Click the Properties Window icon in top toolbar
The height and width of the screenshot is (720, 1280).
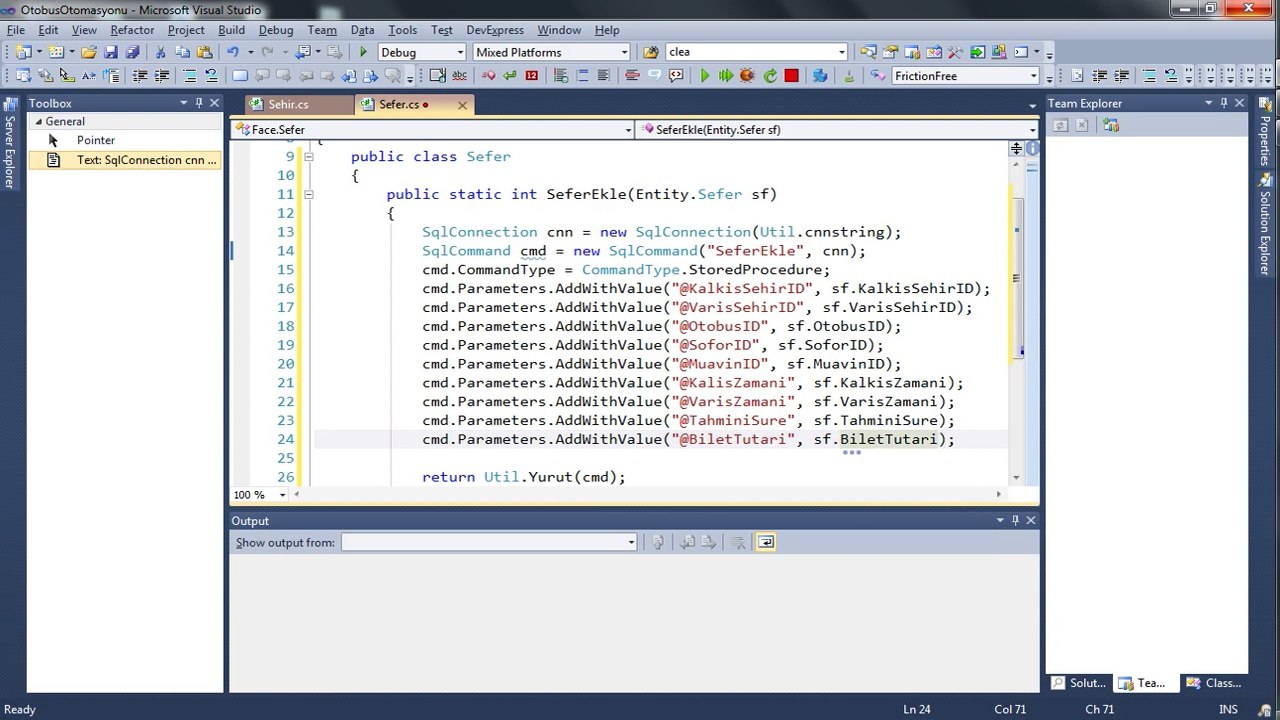pos(890,52)
